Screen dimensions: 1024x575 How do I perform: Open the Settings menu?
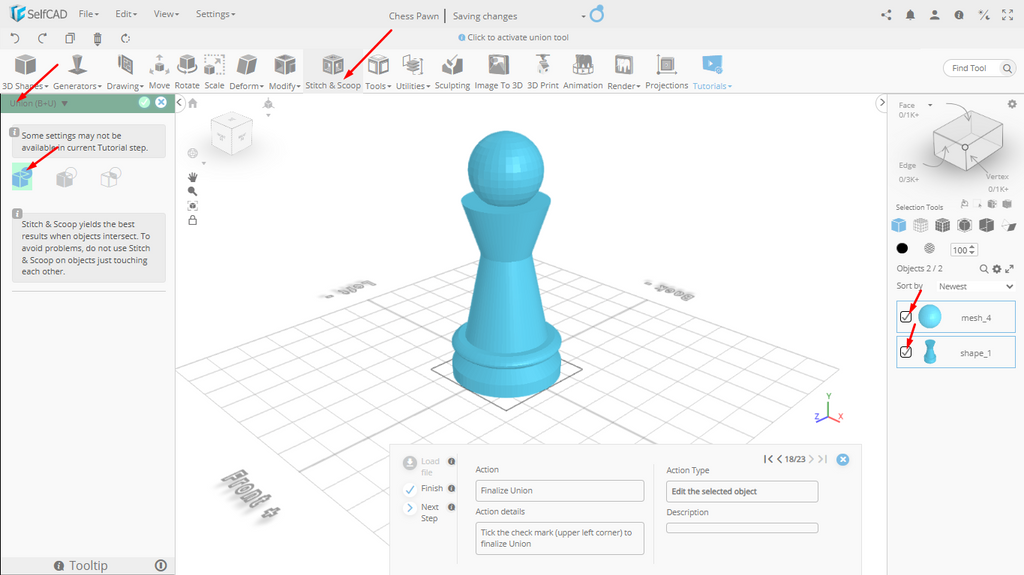coord(215,14)
